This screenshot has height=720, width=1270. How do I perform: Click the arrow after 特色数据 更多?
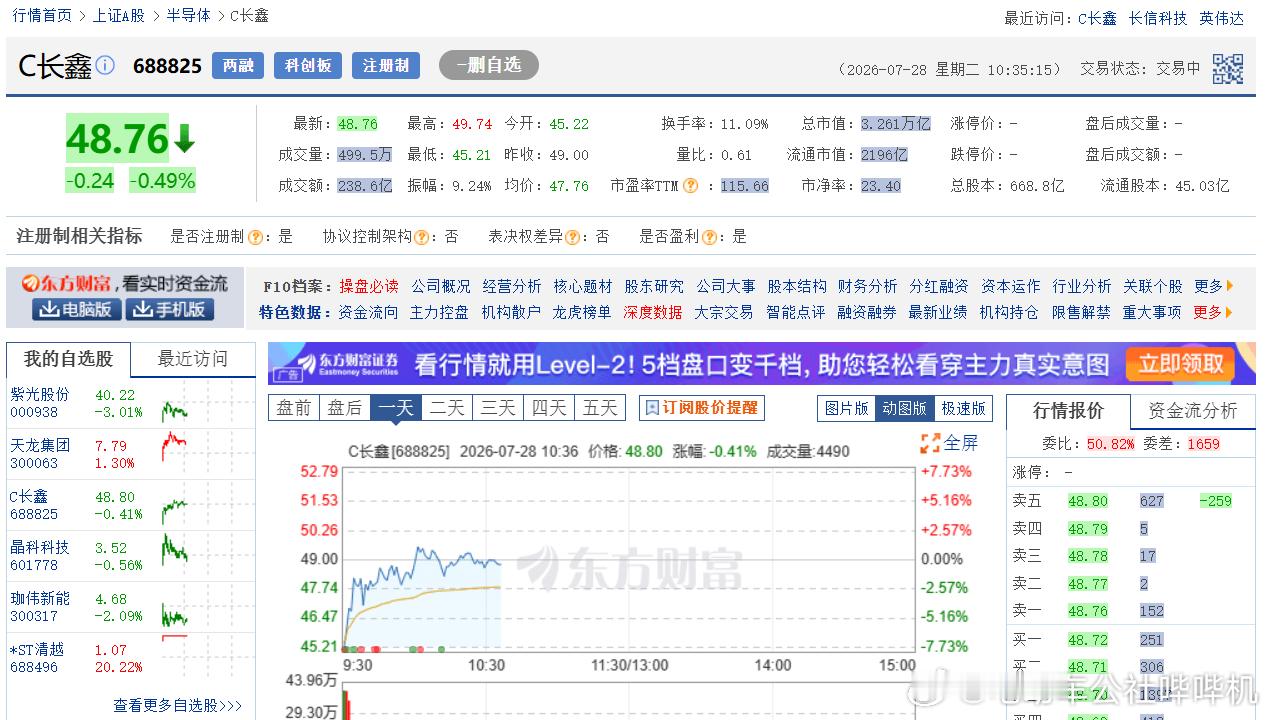pyautogui.click(x=1230, y=312)
